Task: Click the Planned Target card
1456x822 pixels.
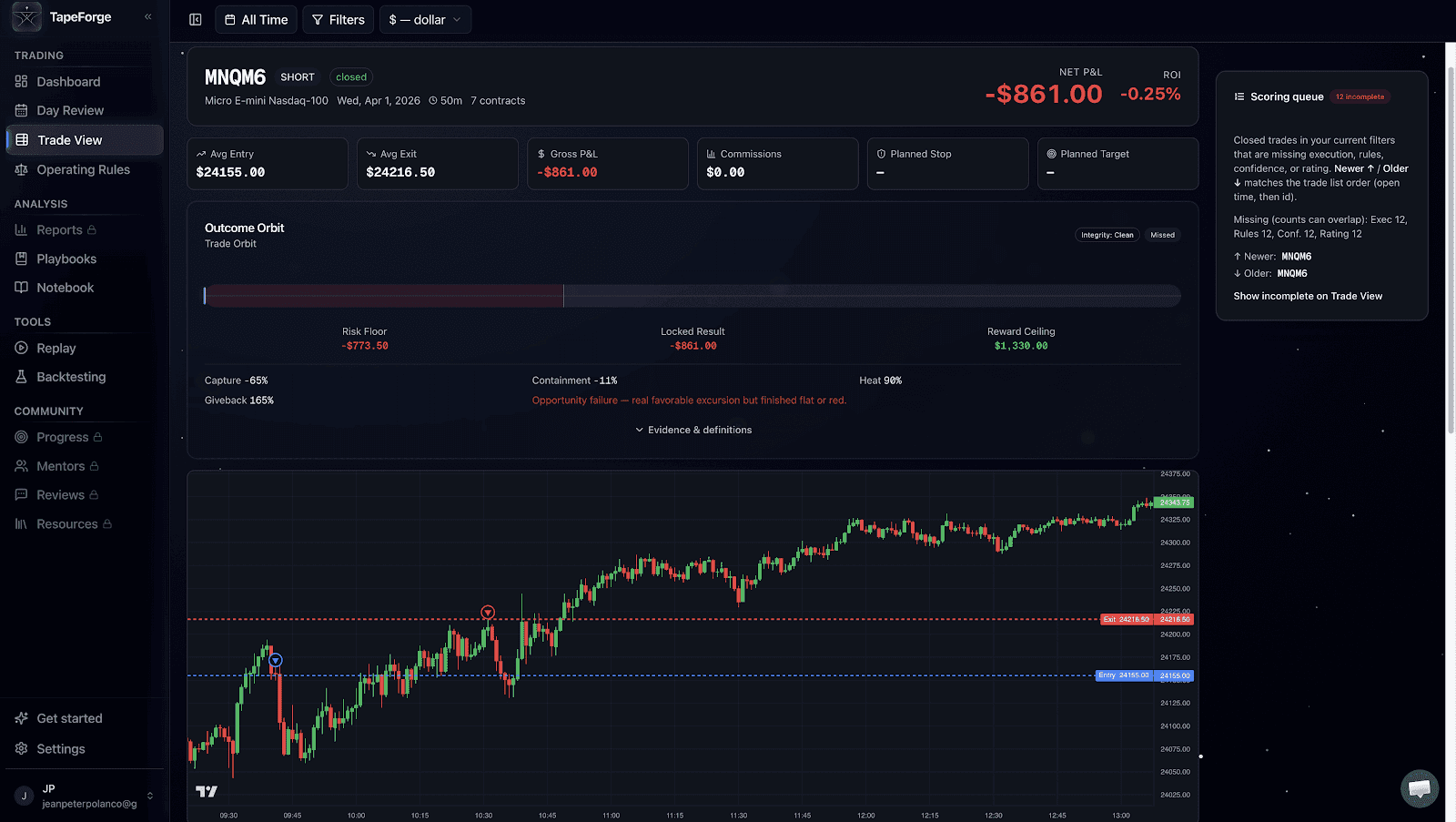Action: [1117, 164]
